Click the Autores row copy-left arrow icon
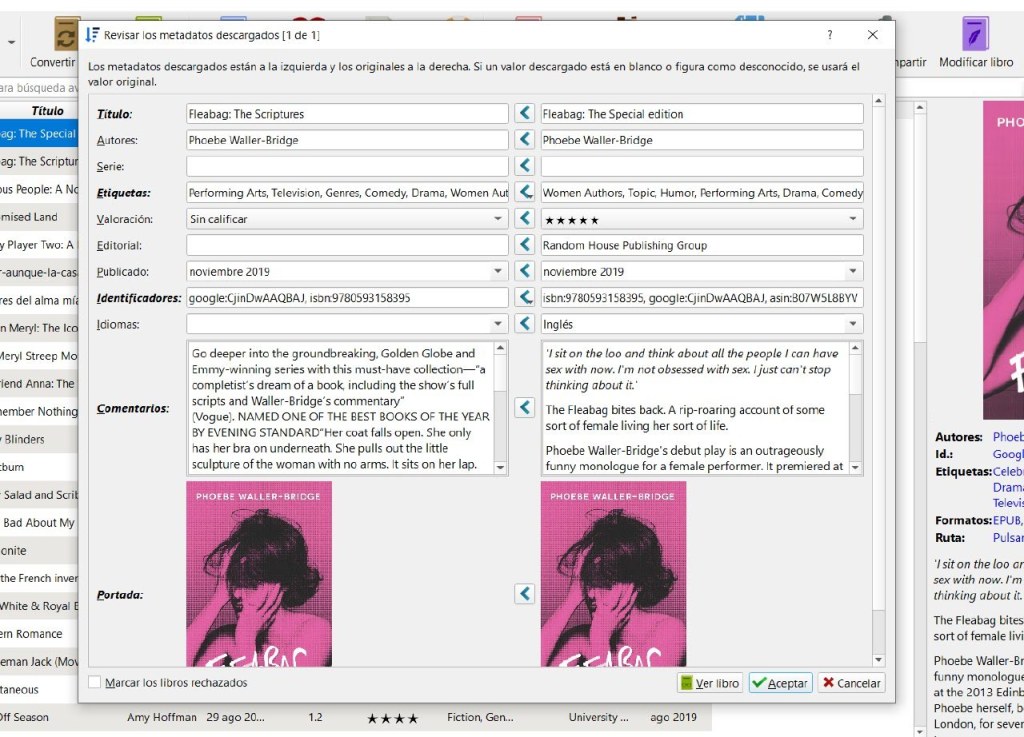 525,140
